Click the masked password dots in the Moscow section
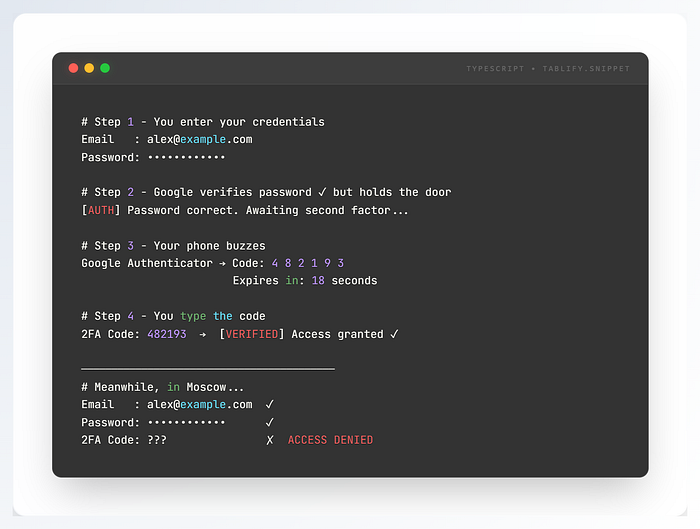 coord(187,422)
